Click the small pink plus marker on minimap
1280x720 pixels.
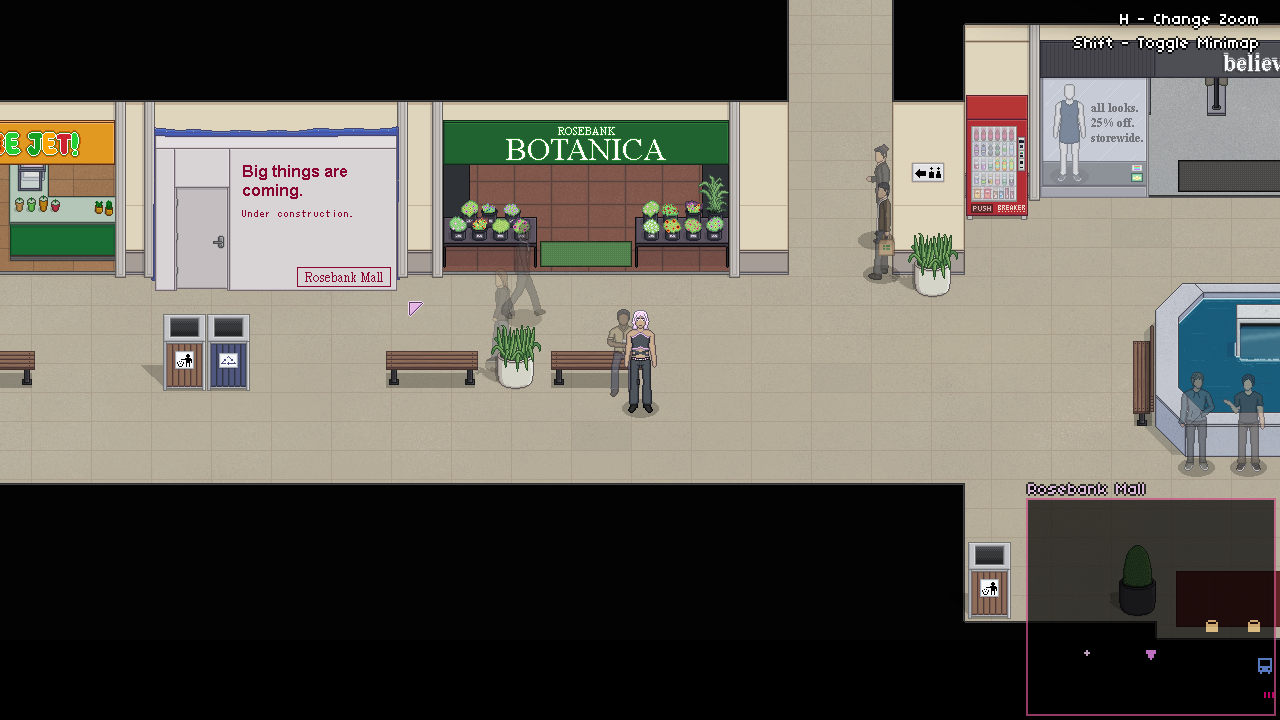[1087, 654]
